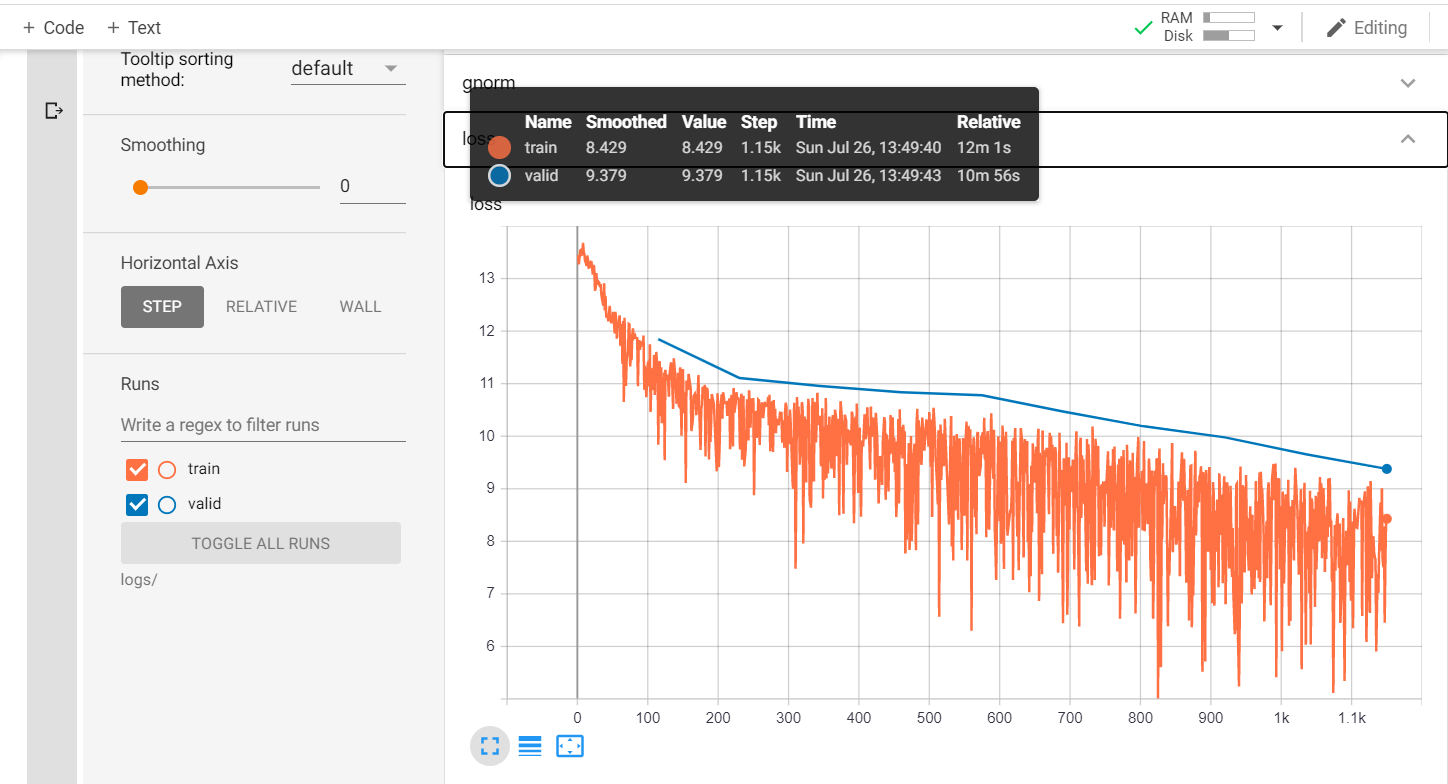The image size is (1448, 784).
Task: Click the green connected checkmark
Action: coord(1144,28)
